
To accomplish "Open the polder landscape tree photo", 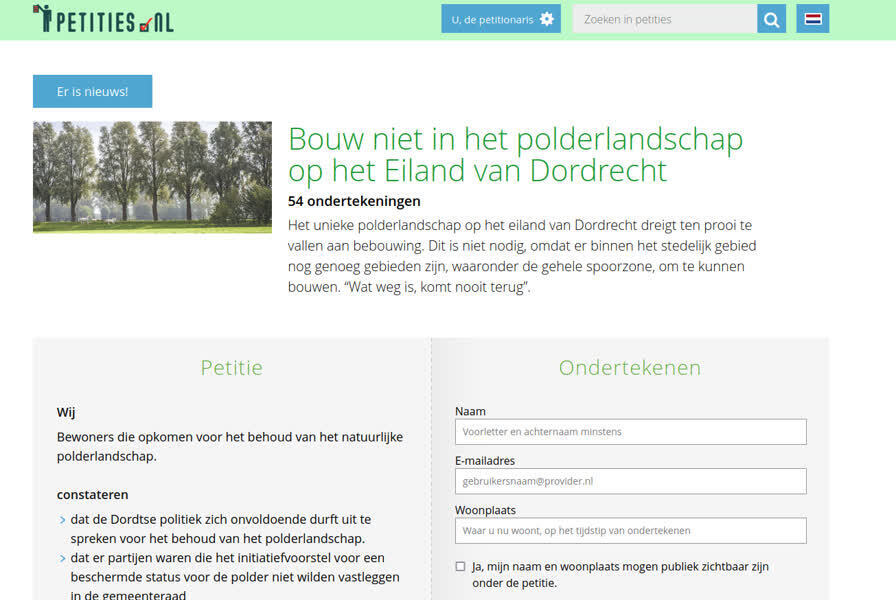I will pos(152,177).
